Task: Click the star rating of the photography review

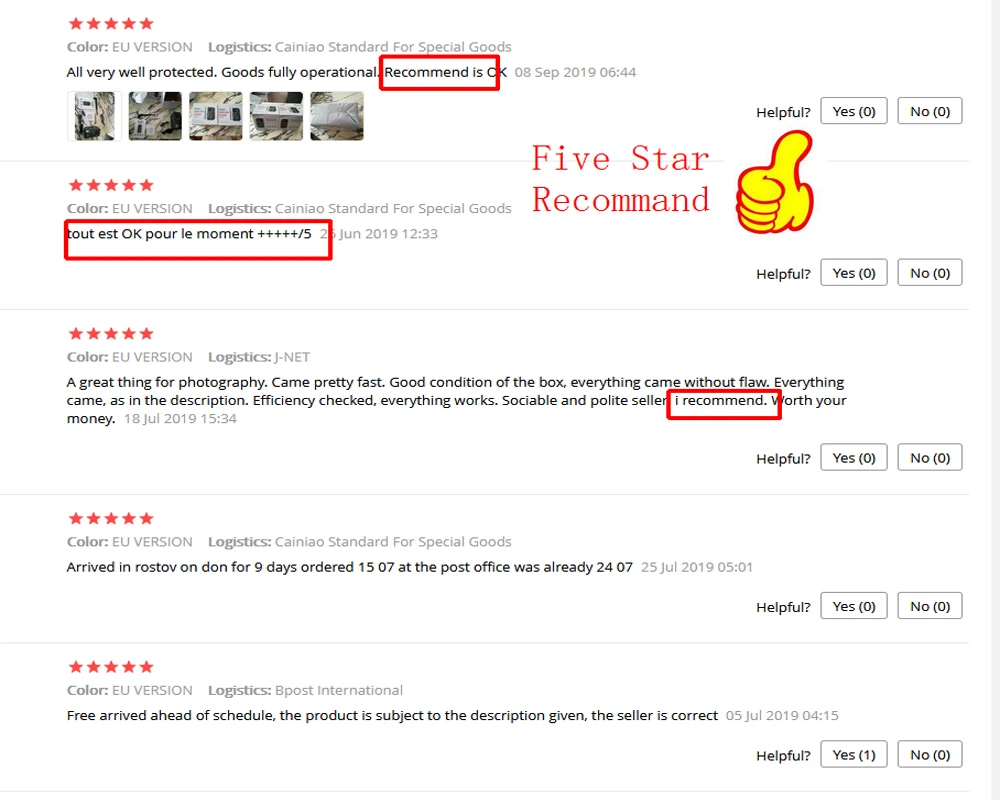Action: click(111, 334)
